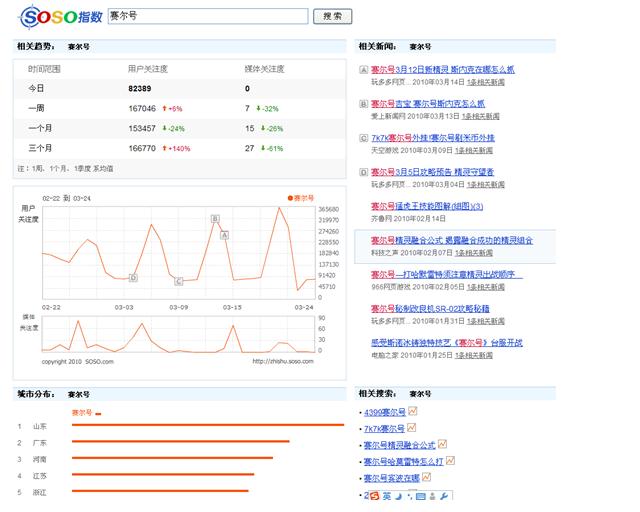Open trend icon beside 赛尔号精灵融合公式
The height and width of the screenshot is (512, 640).
coord(442,444)
